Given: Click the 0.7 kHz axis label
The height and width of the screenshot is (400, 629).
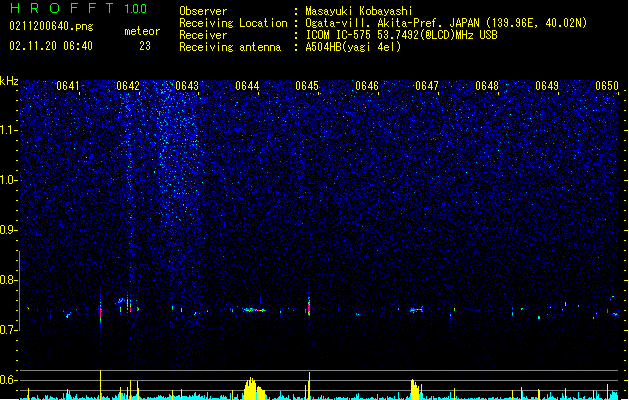Looking at the screenshot, I should pos(9,330).
